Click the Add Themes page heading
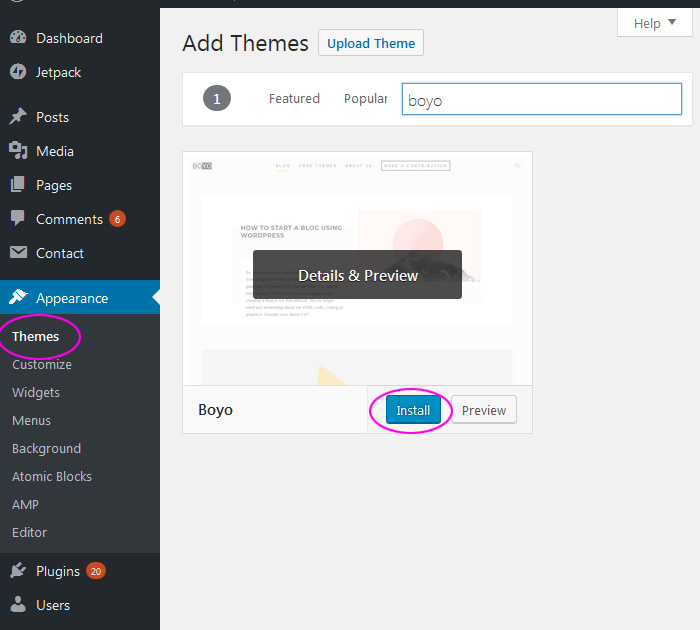This screenshot has height=630, width=700. 246,43
